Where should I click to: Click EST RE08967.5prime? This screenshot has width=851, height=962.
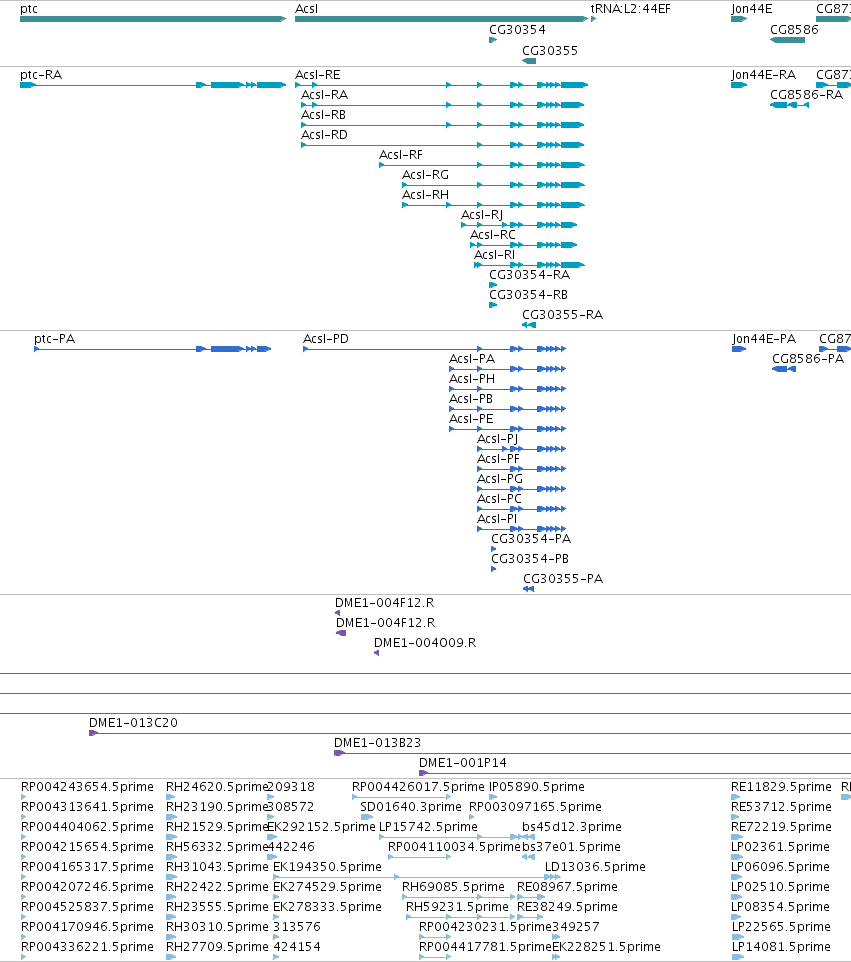pos(568,887)
